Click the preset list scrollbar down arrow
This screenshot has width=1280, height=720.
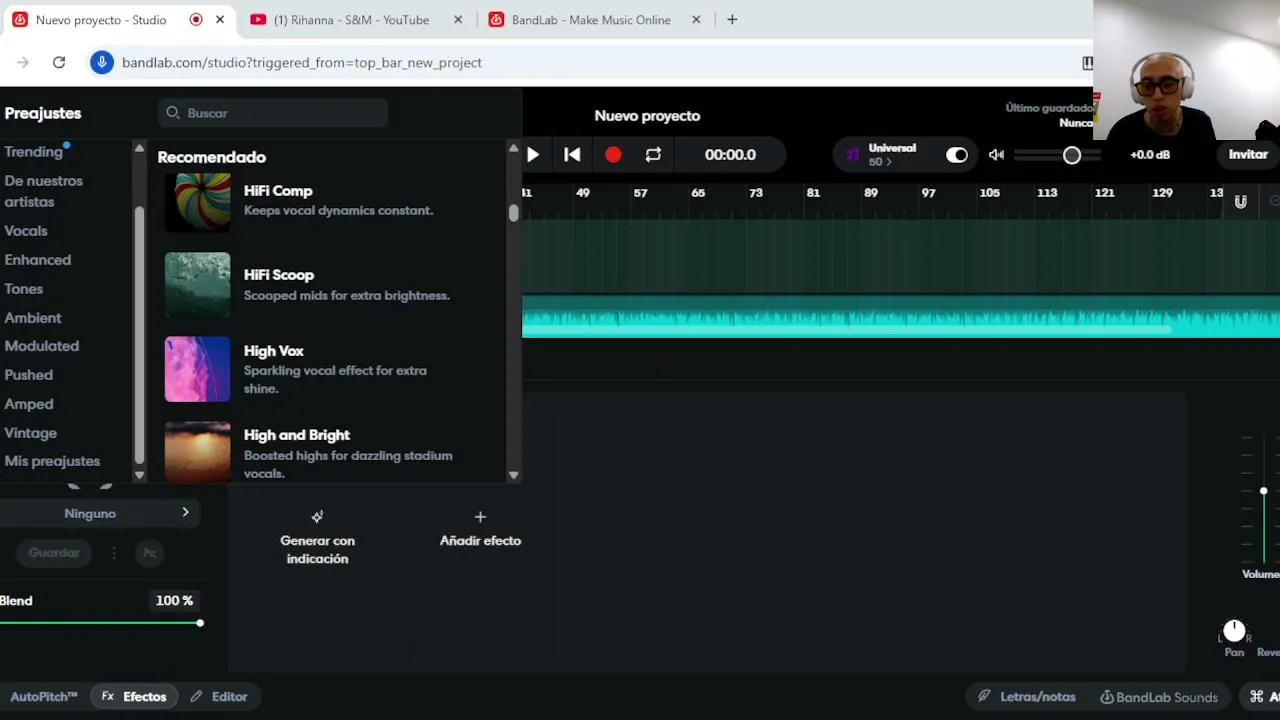(x=514, y=475)
